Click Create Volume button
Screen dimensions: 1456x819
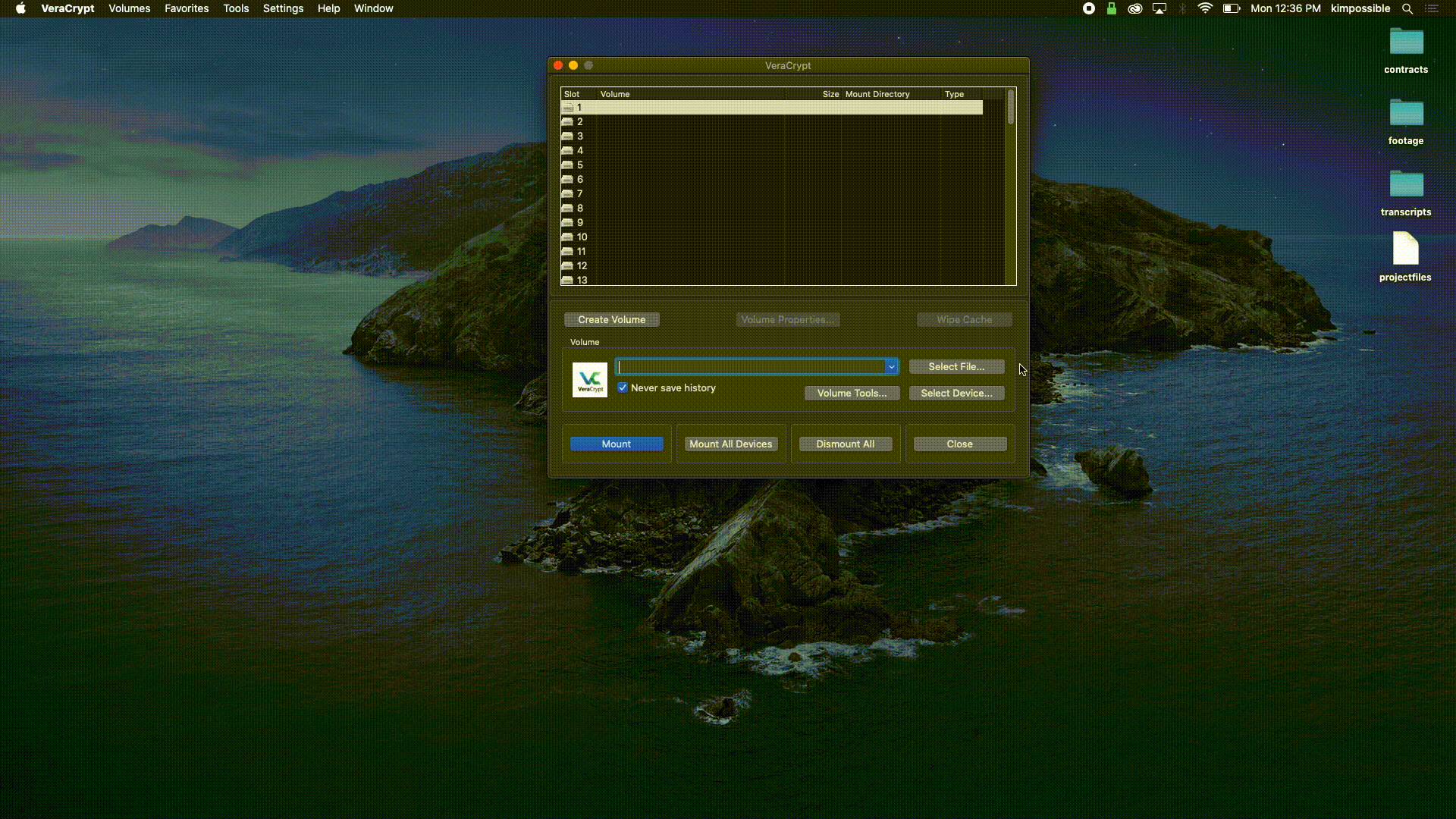(x=611, y=320)
